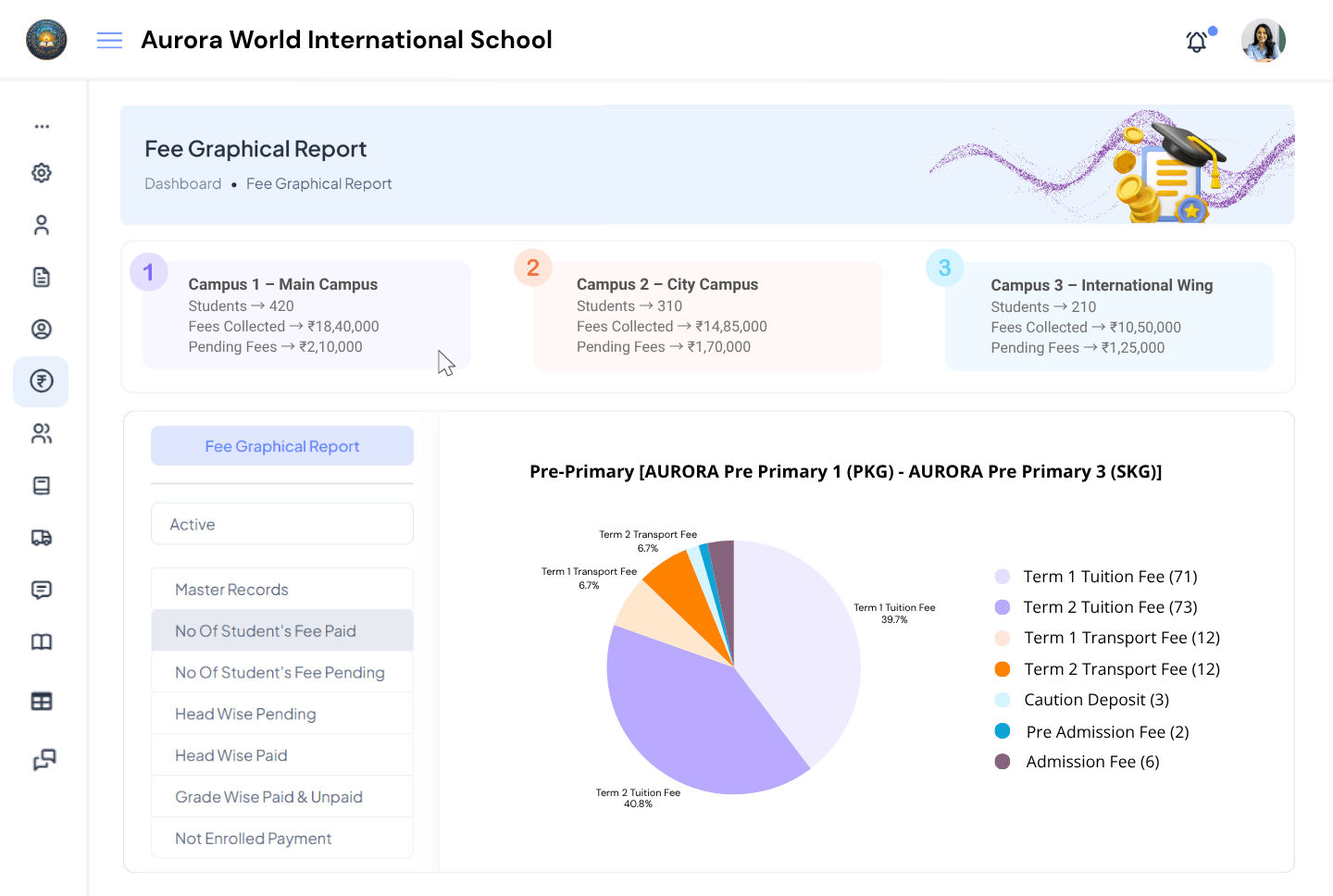Viewport: 1333px width, 896px height.
Task: Switch to the Fee Graphical Report tab
Action: click(x=281, y=445)
